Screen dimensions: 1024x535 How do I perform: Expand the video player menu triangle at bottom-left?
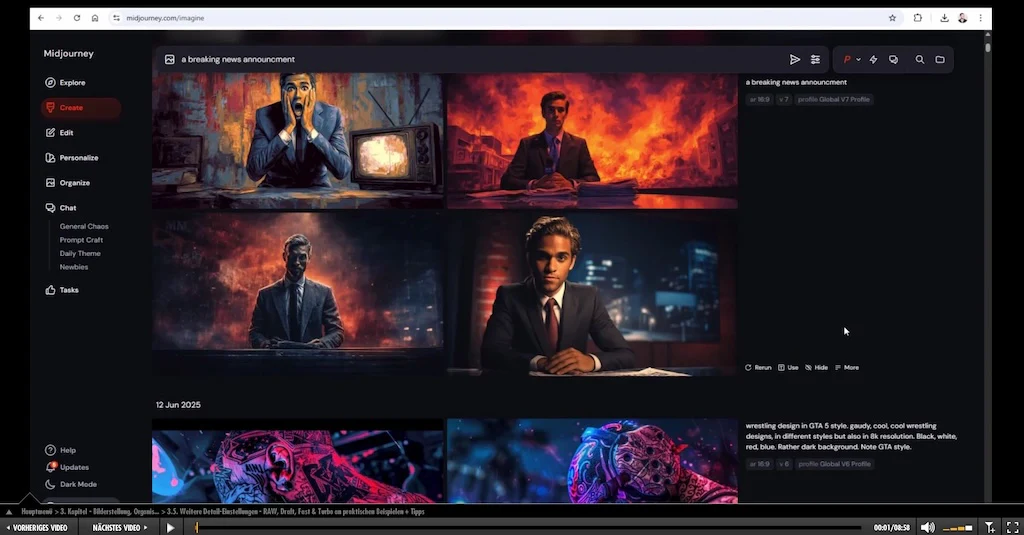[x=9, y=512]
